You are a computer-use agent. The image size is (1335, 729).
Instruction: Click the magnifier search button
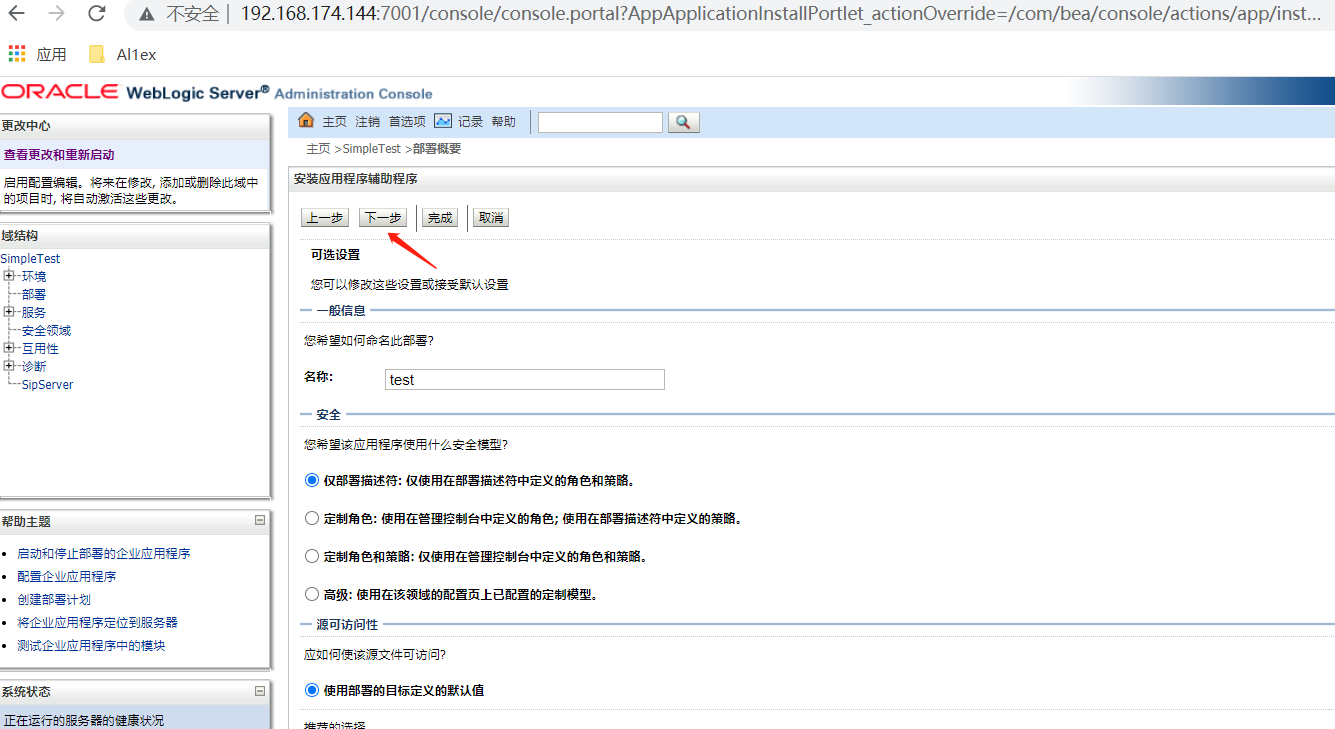pyautogui.click(x=683, y=122)
